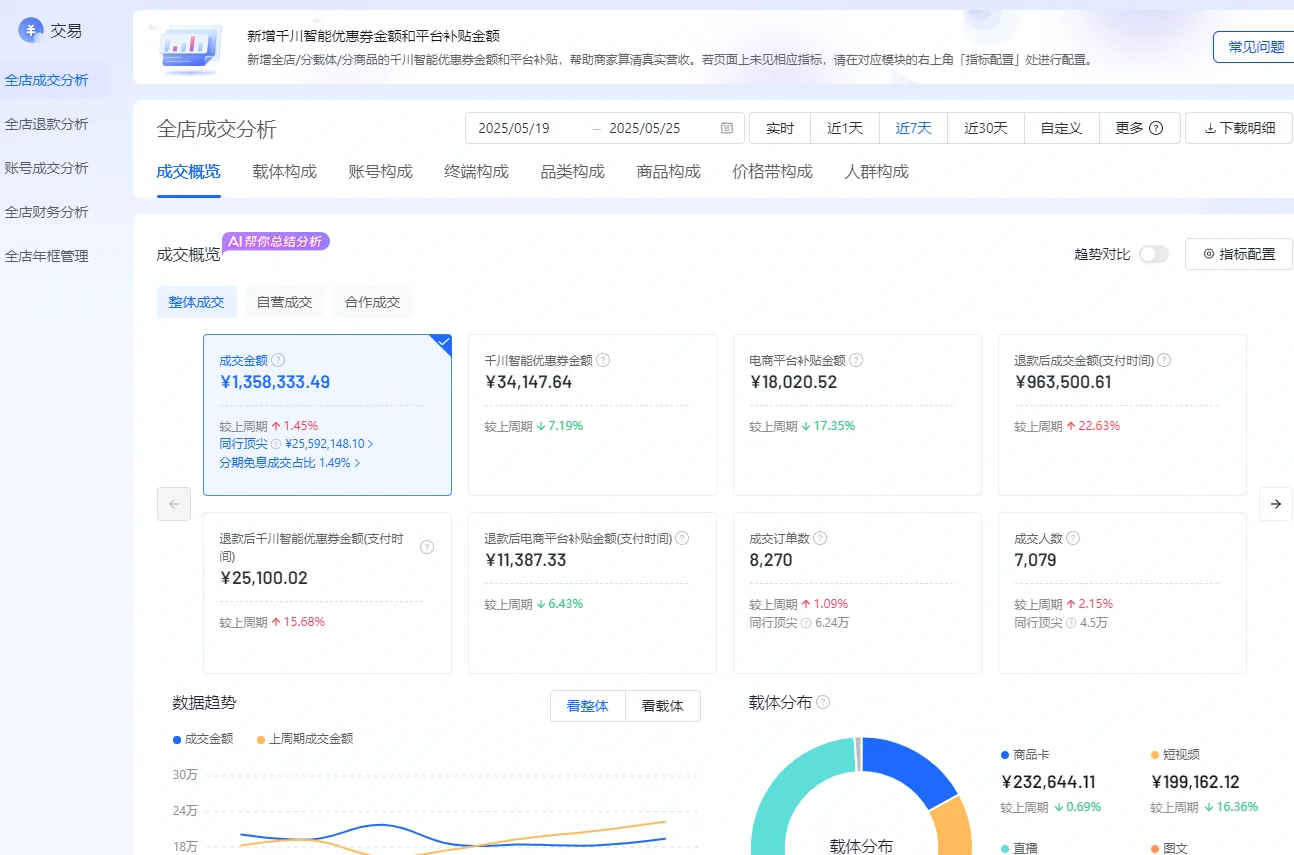1294x855 pixels.
Task: Select the 成交金额 metric card
Action: pos(327,415)
